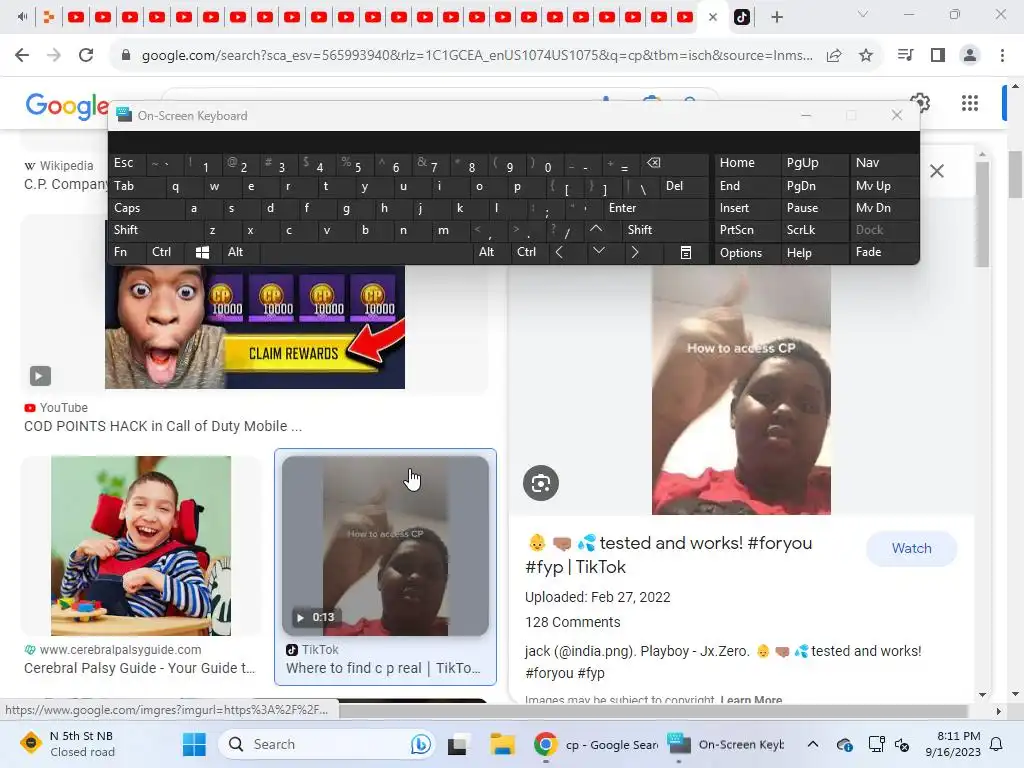This screenshot has width=1024, height=768.
Task: Click the left arrow key on on-screen keyboard
Action: (x=559, y=252)
